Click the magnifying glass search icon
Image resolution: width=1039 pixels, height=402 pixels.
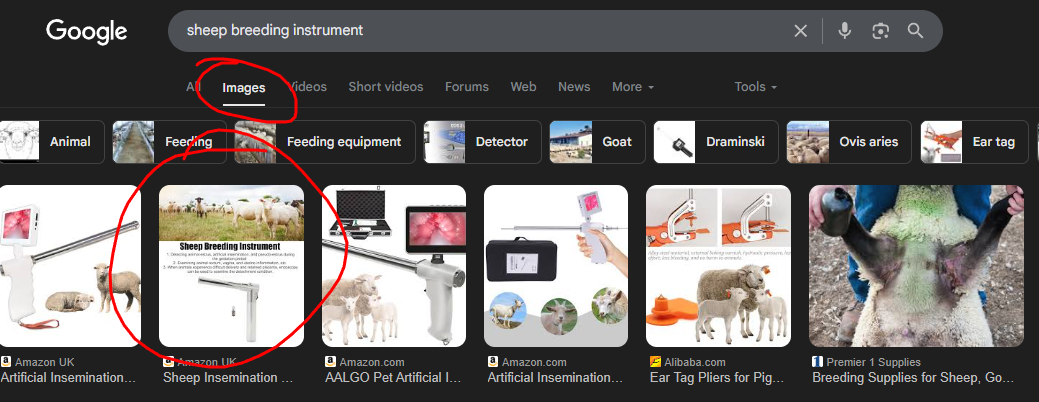[915, 30]
